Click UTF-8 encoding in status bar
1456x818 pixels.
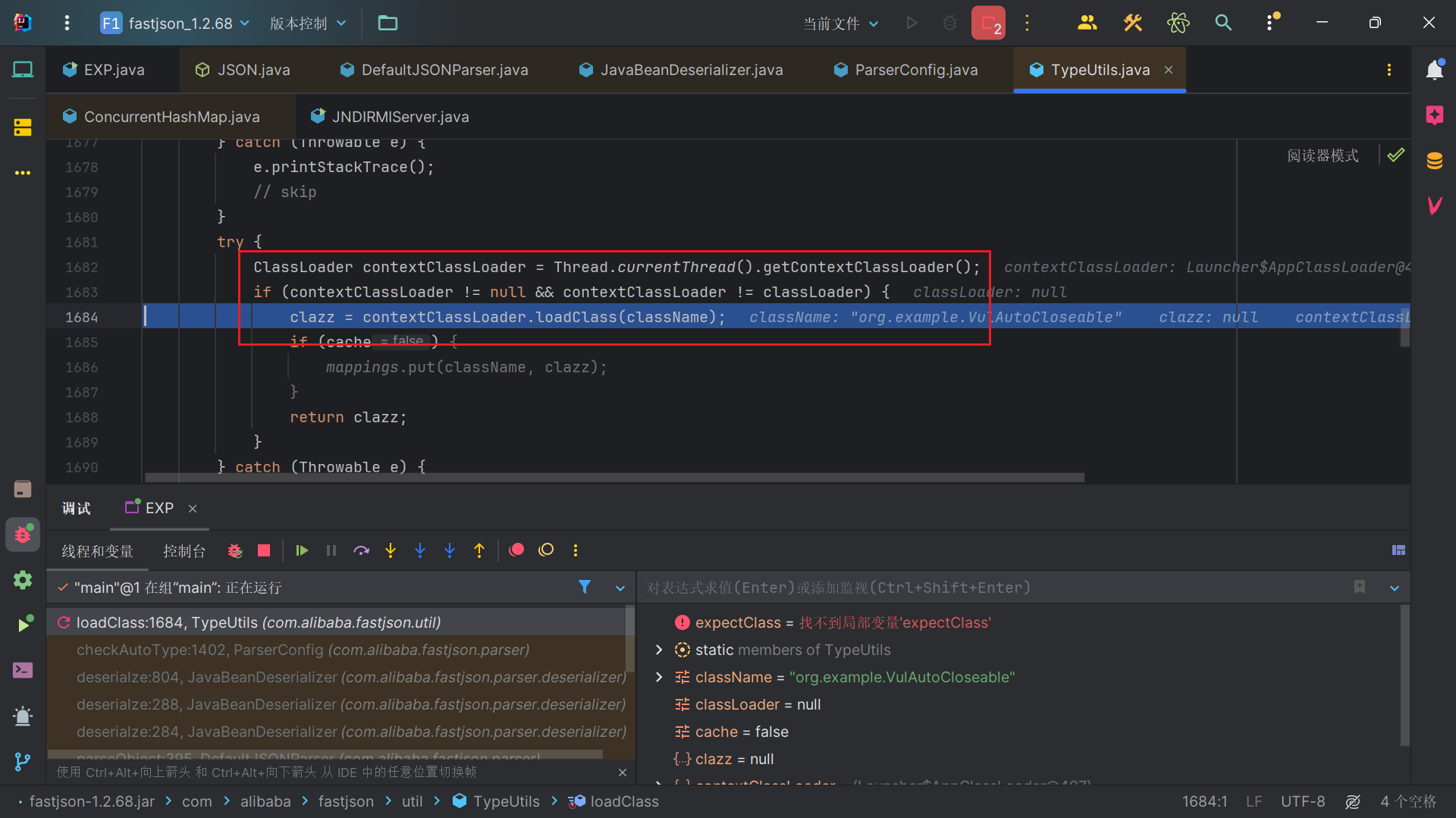(1303, 801)
